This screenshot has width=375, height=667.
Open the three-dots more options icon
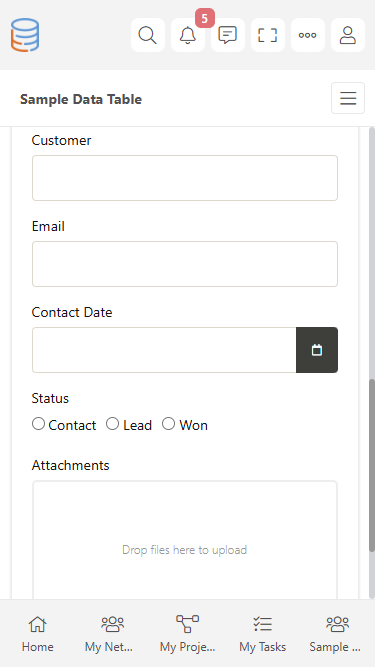point(307,35)
